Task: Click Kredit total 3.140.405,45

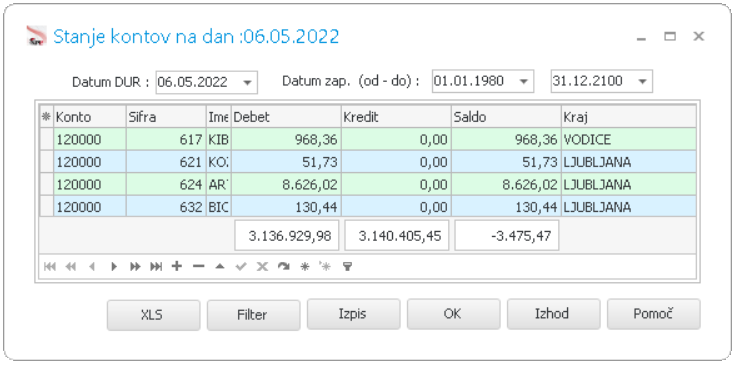Action: click(x=397, y=236)
